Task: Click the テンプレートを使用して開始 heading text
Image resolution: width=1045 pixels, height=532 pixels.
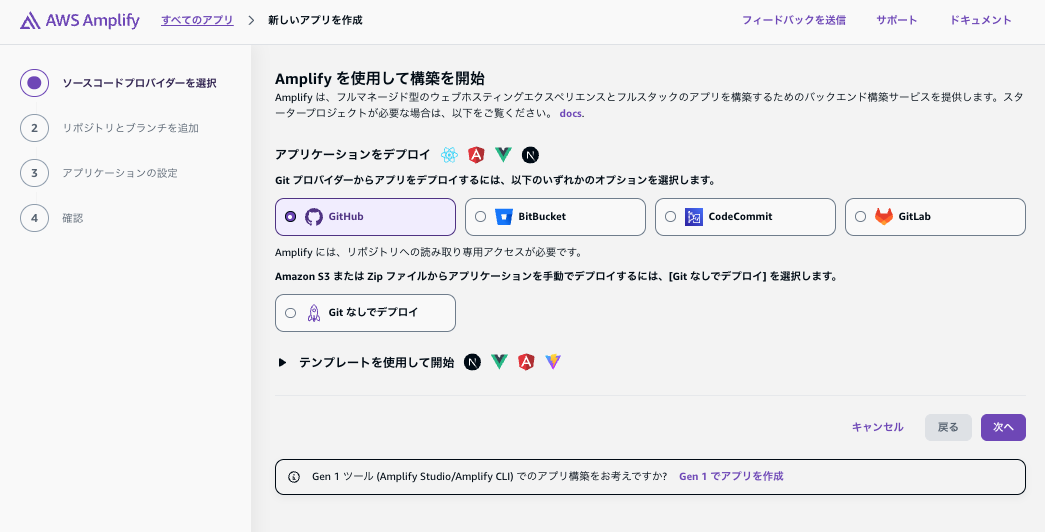Action: coord(377,362)
